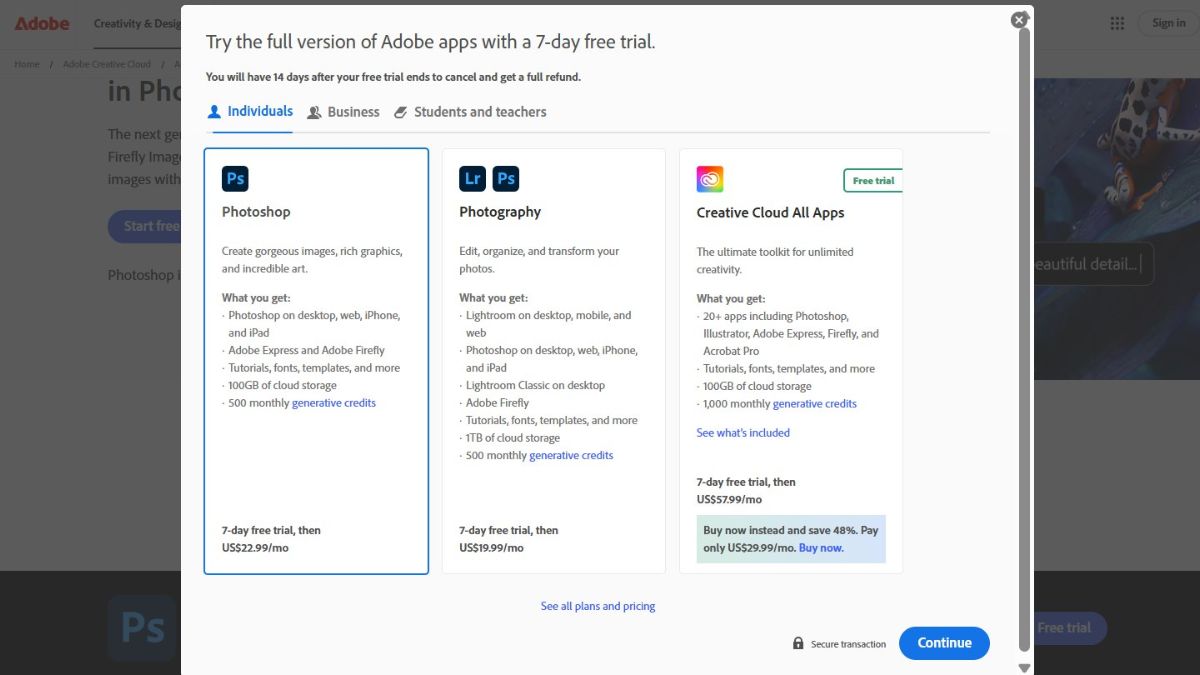
Task: Click the person icon beside Individuals
Action: 214,112
